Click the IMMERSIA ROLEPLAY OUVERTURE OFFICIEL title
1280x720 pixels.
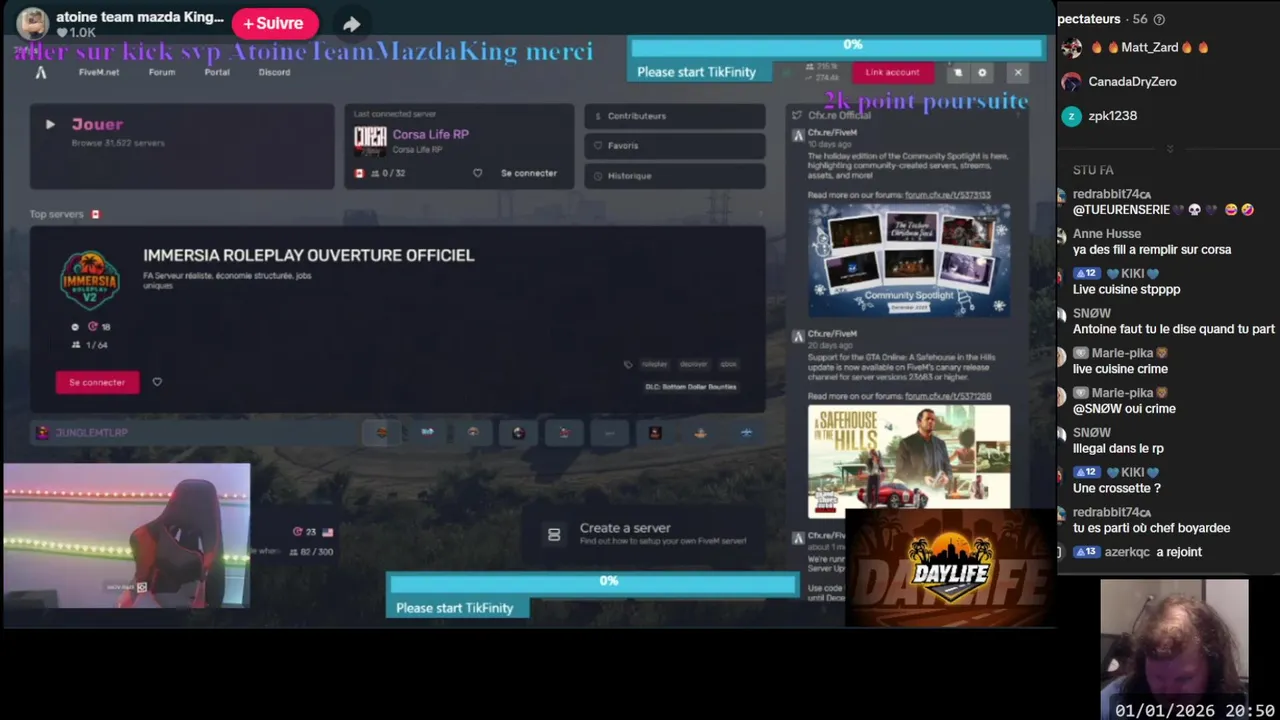[308, 255]
